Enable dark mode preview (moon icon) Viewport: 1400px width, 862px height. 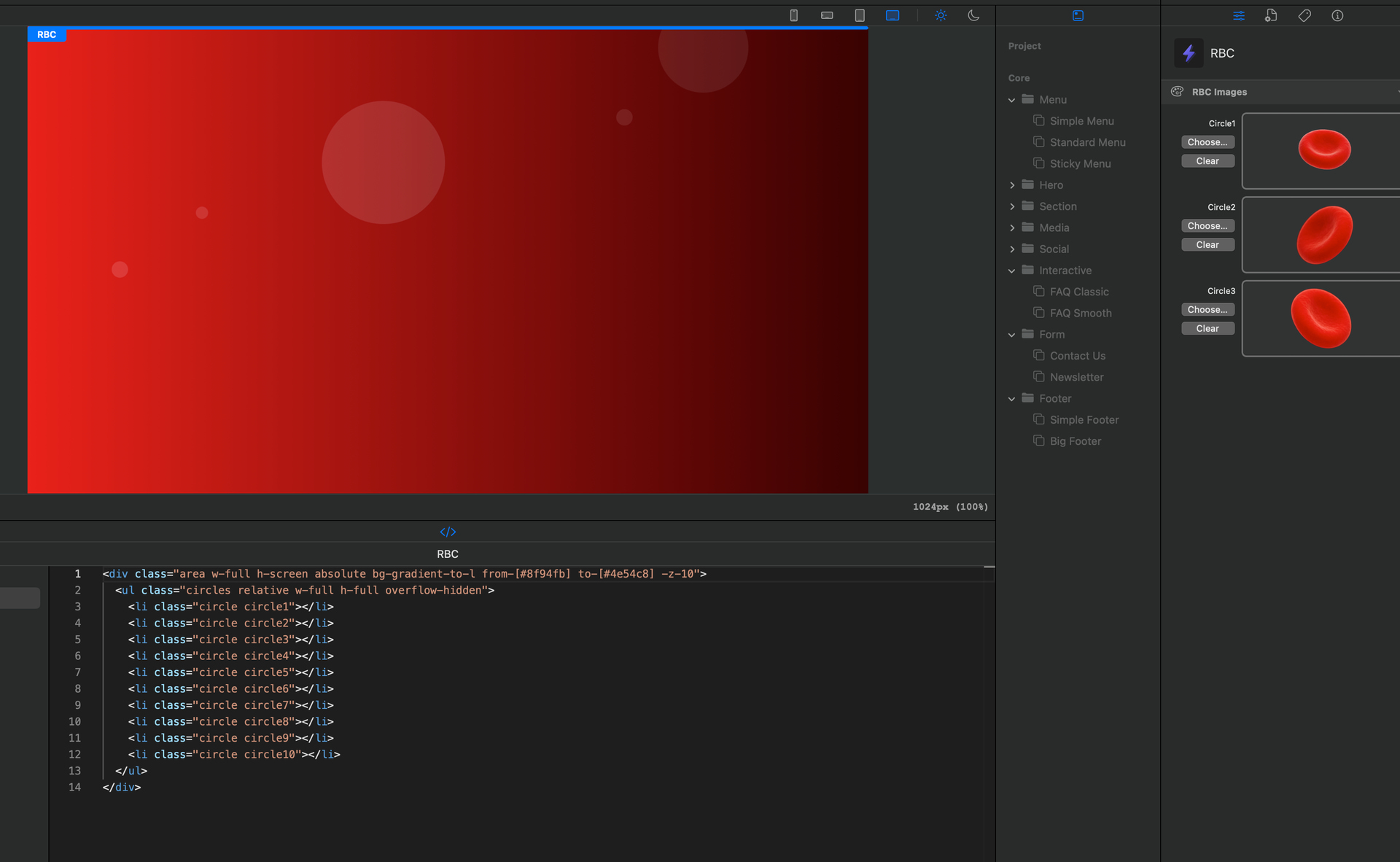click(x=973, y=15)
